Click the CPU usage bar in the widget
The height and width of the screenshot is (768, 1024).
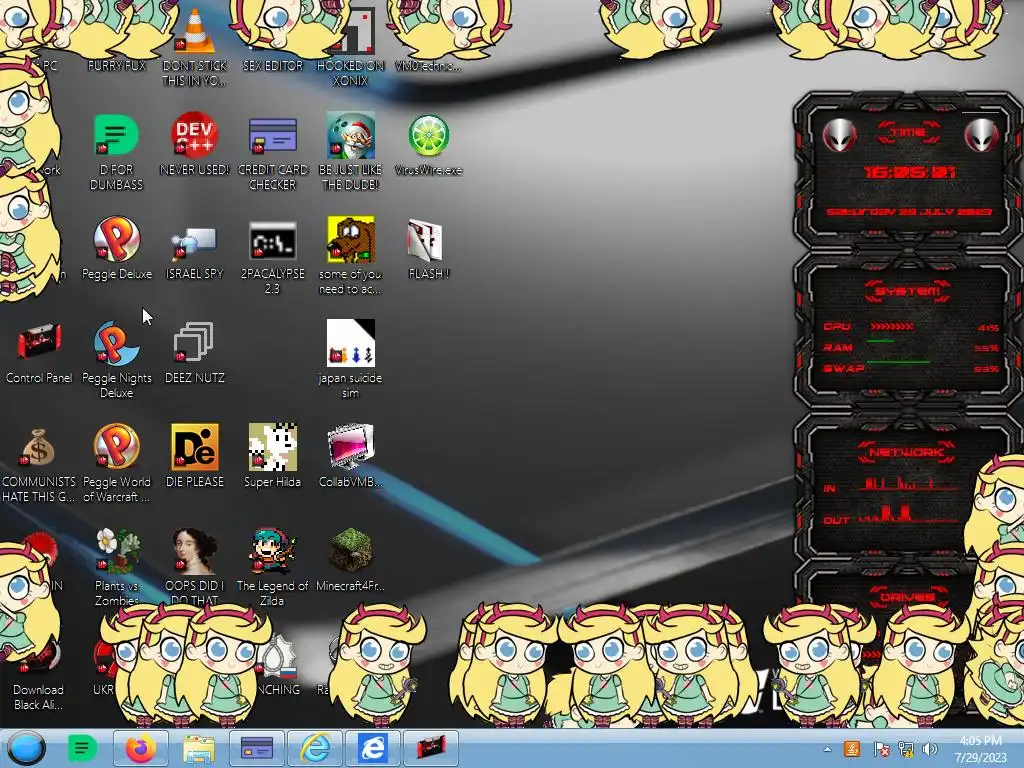coord(891,326)
